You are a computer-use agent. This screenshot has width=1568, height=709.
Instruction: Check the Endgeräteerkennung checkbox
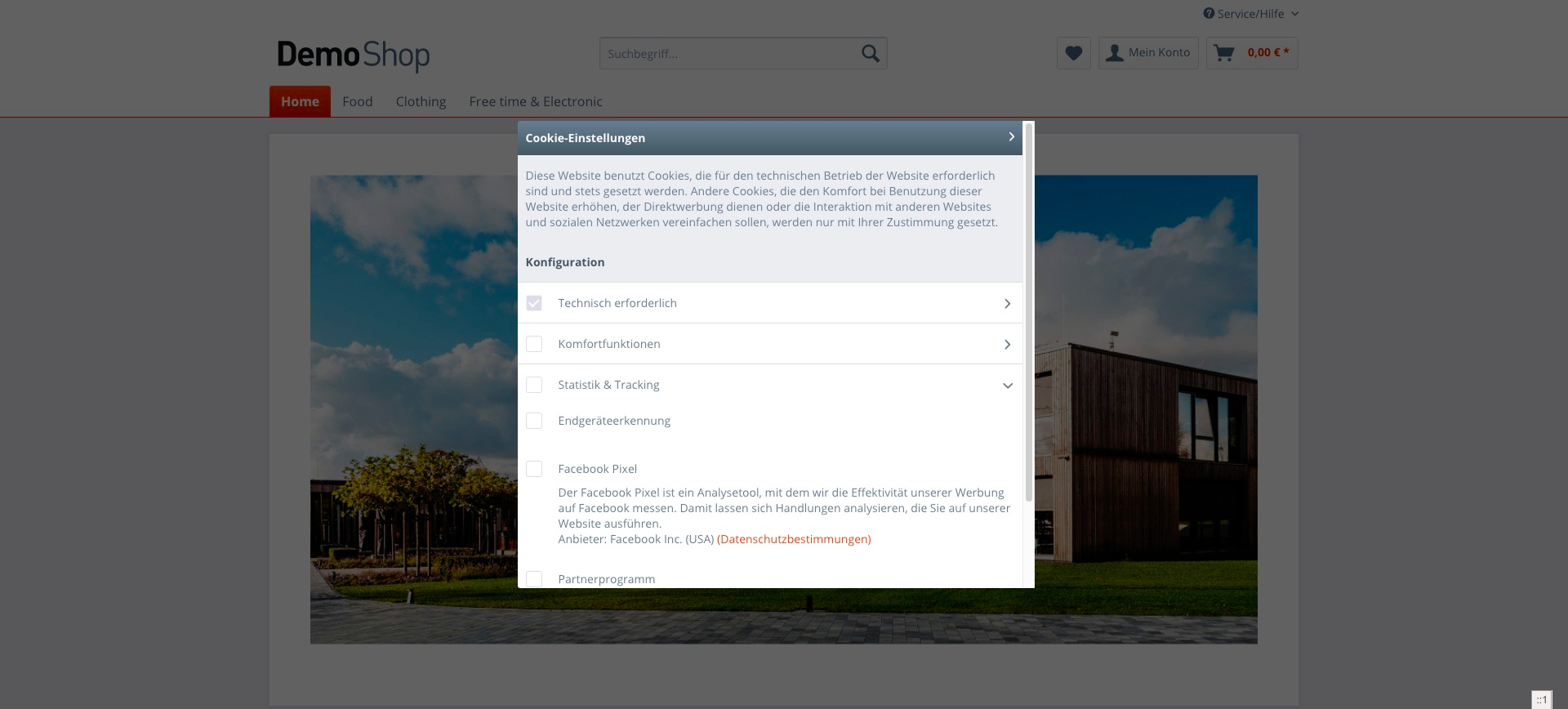(x=534, y=421)
